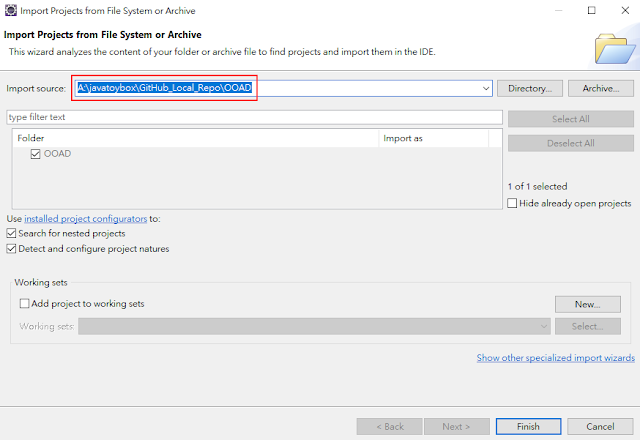Image resolution: width=640 pixels, height=440 pixels.
Task: Expand the Import source dropdown
Action: coord(486,89)
